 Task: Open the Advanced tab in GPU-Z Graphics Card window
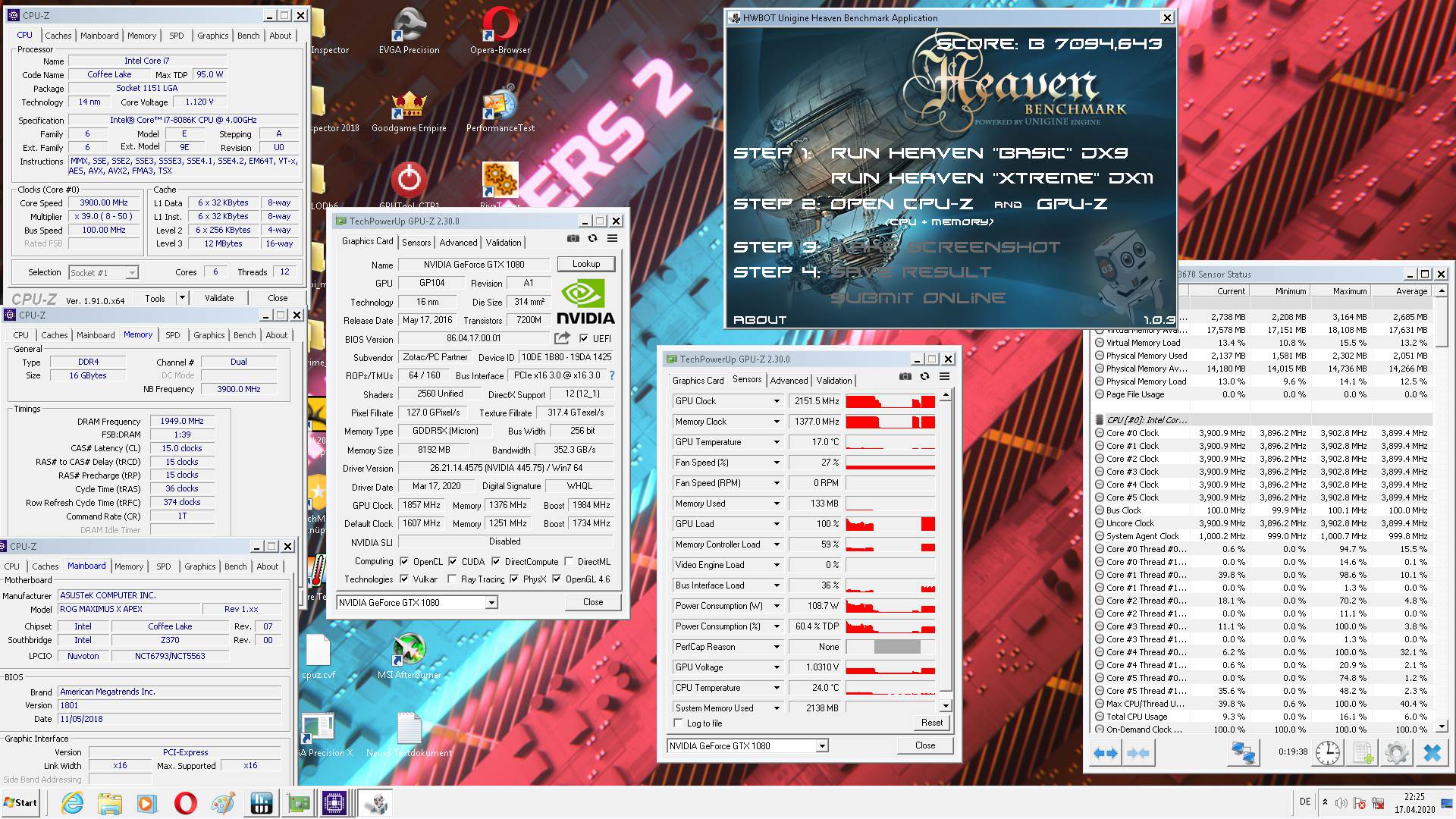pyautogui.click(x=458, y=243)
